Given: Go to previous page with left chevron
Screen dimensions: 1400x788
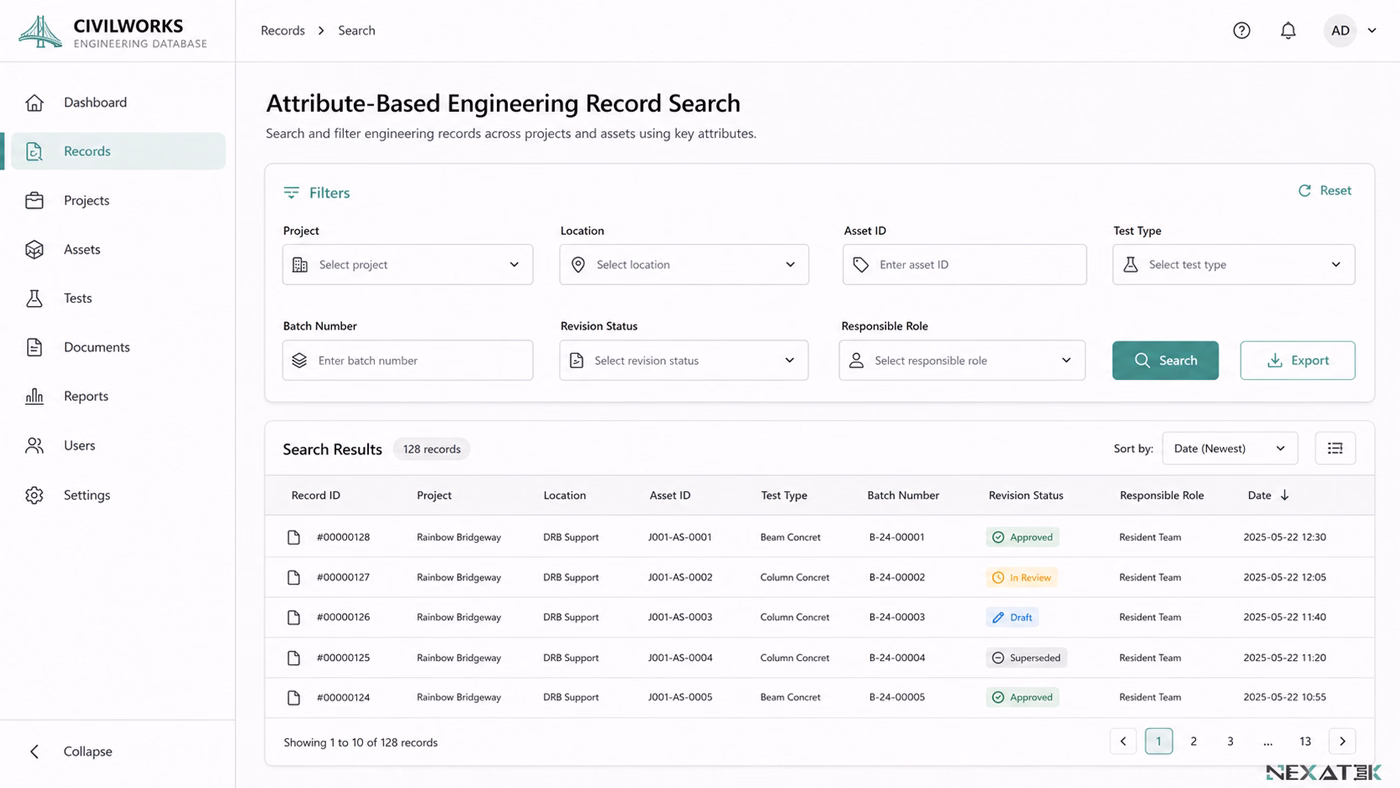Looking at the screenshot, I should (1123, 741).
